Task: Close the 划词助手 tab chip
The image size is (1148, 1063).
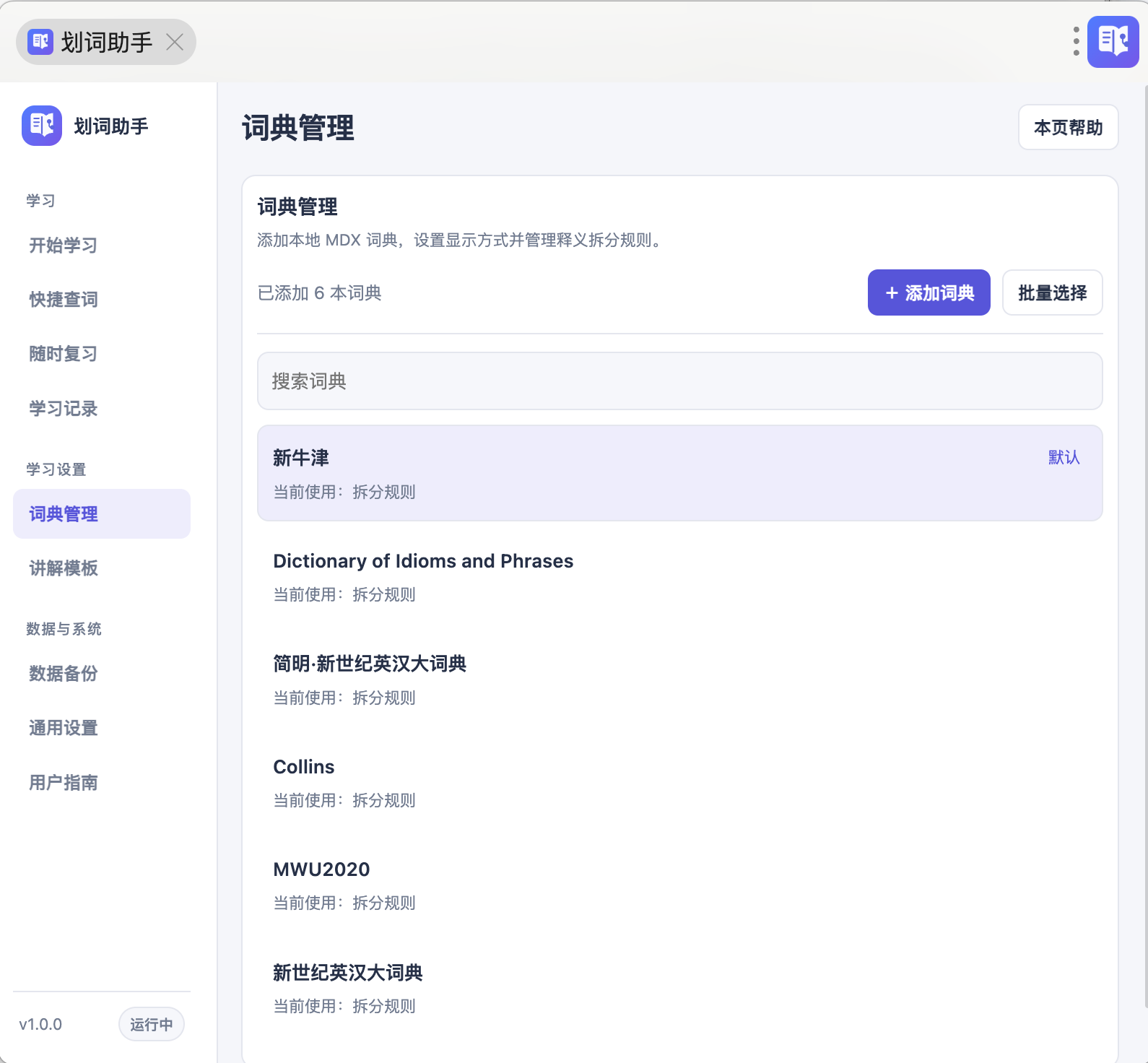Action: click(175, 42)
